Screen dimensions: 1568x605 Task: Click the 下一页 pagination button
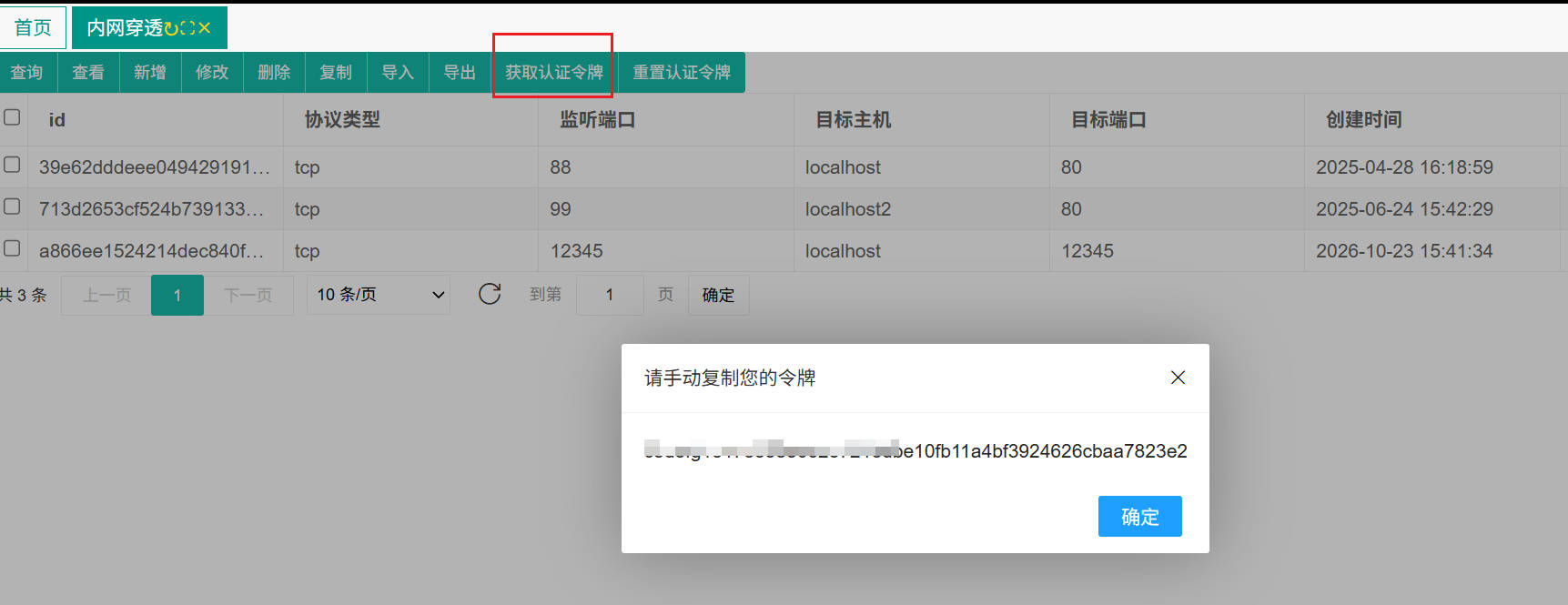click(248, 295)
